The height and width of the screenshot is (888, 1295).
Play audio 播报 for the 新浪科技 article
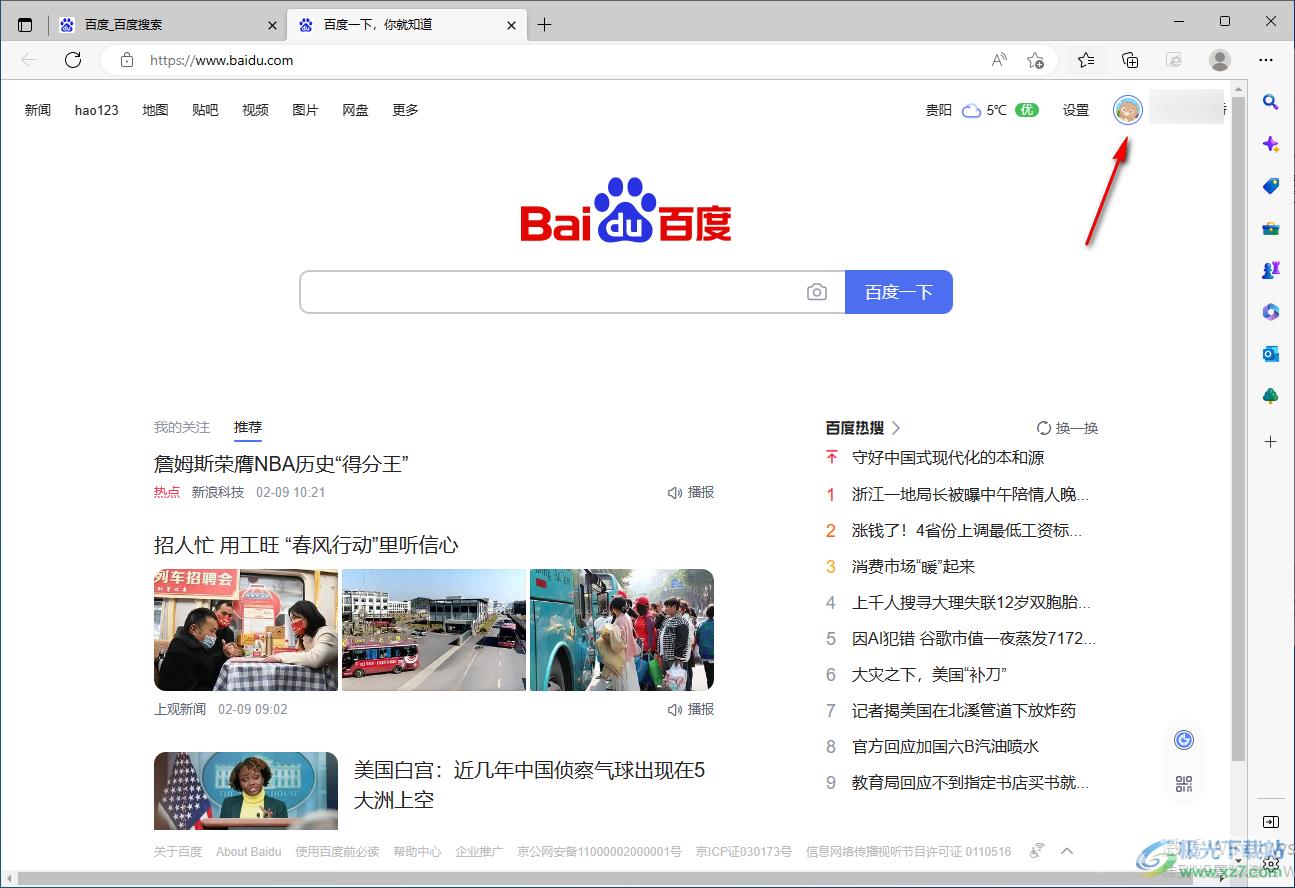pyautogui.click(x=691, y=492)
